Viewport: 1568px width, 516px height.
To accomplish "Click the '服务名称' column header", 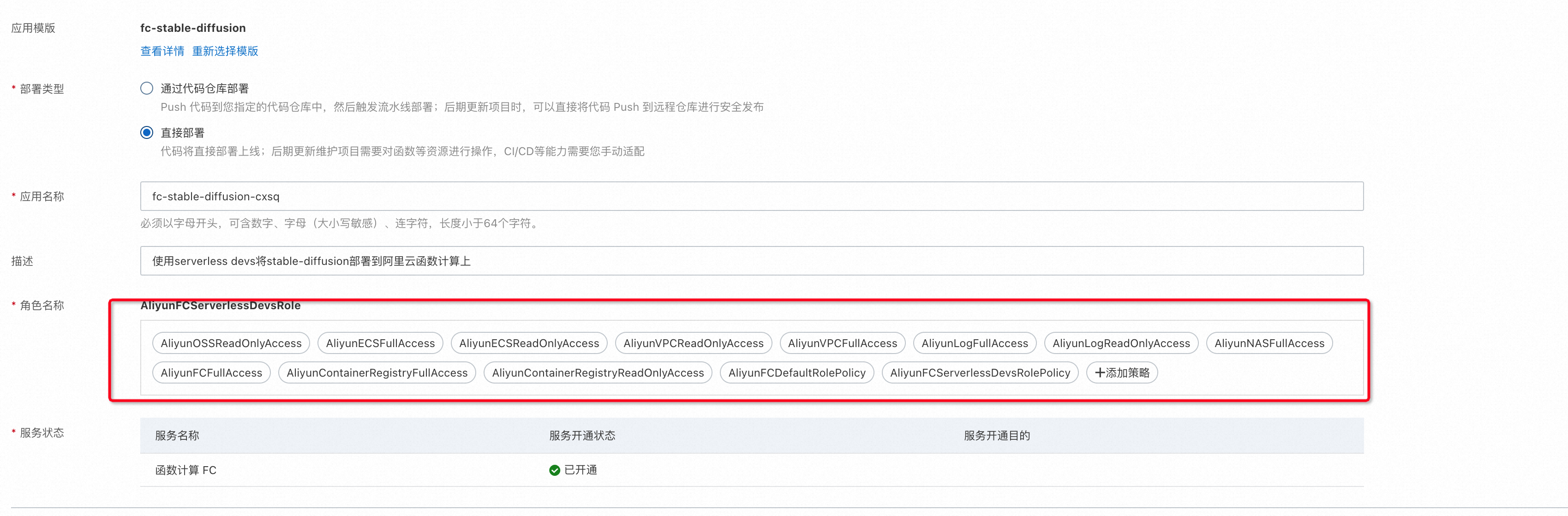I will pos(177,435).
